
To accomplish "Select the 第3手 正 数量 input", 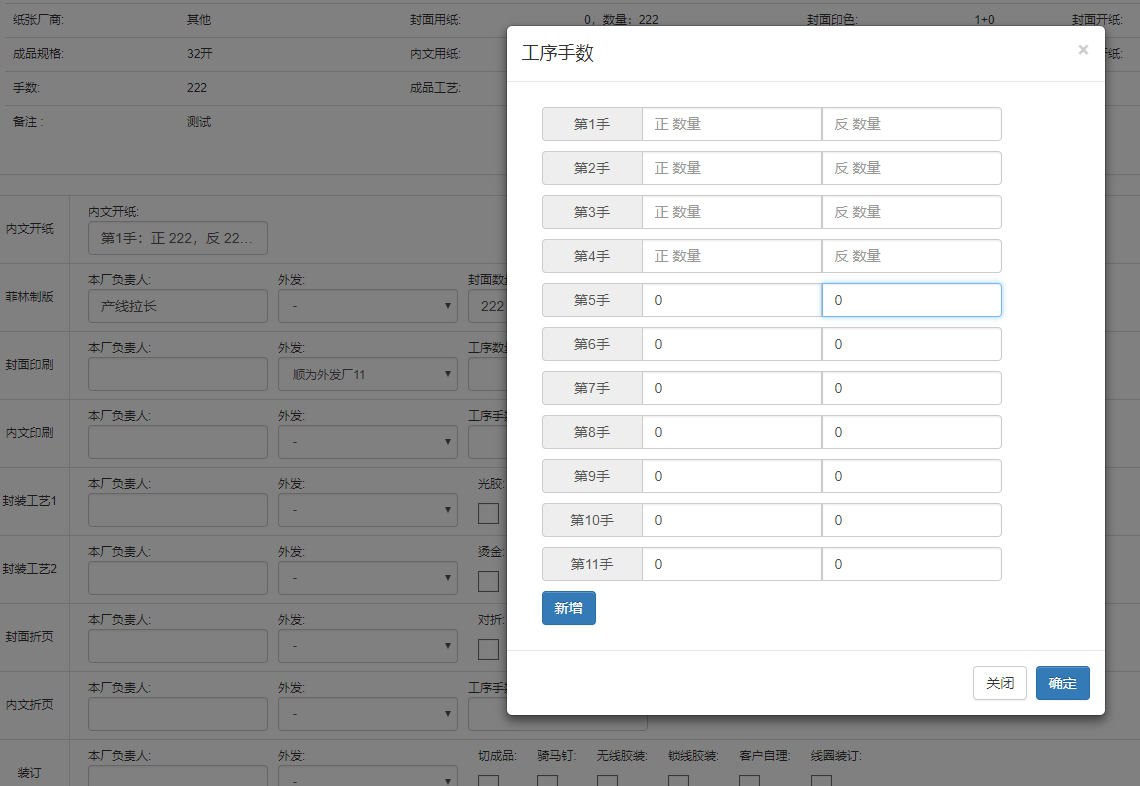I will 732,212.
